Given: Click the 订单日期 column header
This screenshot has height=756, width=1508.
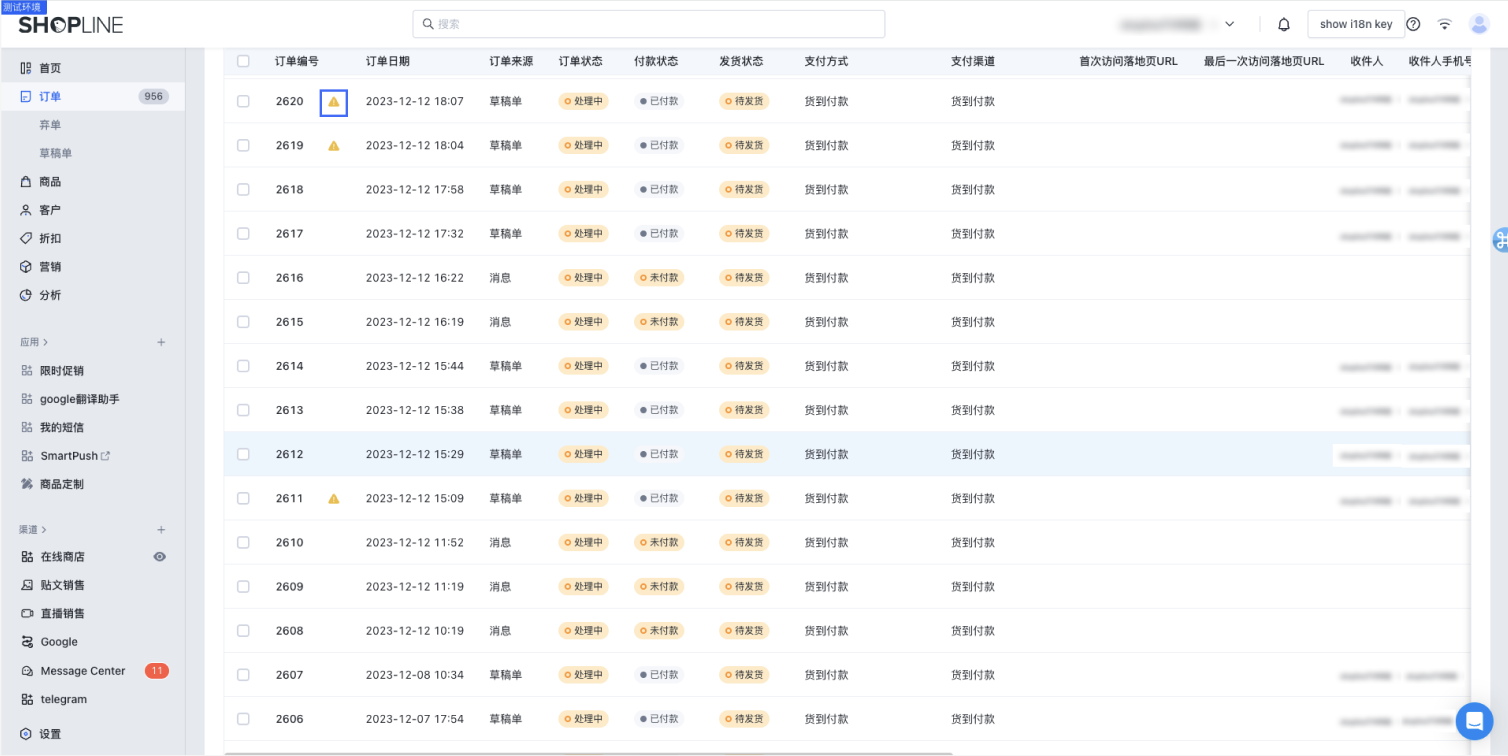Looking at the screenshot, I should pyautogui.click(x=387, y=61).
